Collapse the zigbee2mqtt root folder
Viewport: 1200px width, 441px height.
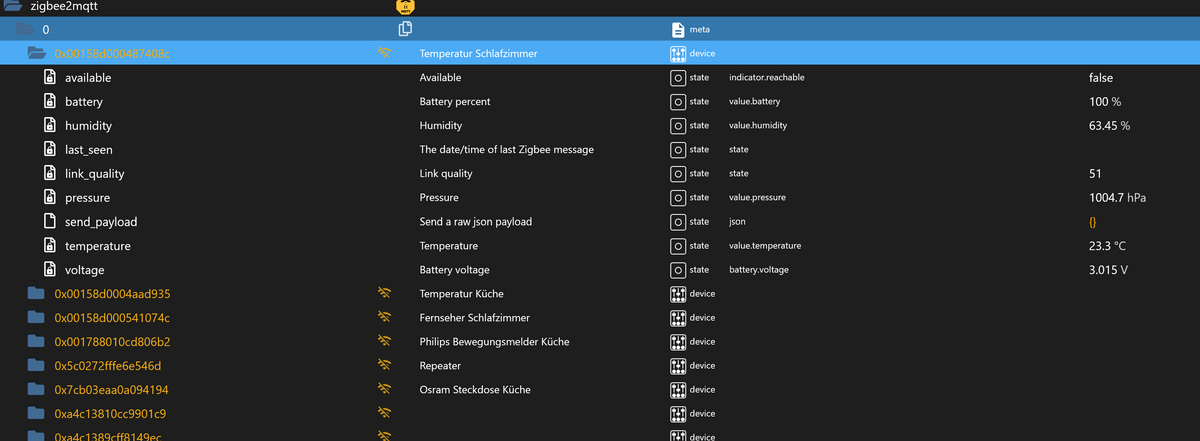tap(13, 6)
